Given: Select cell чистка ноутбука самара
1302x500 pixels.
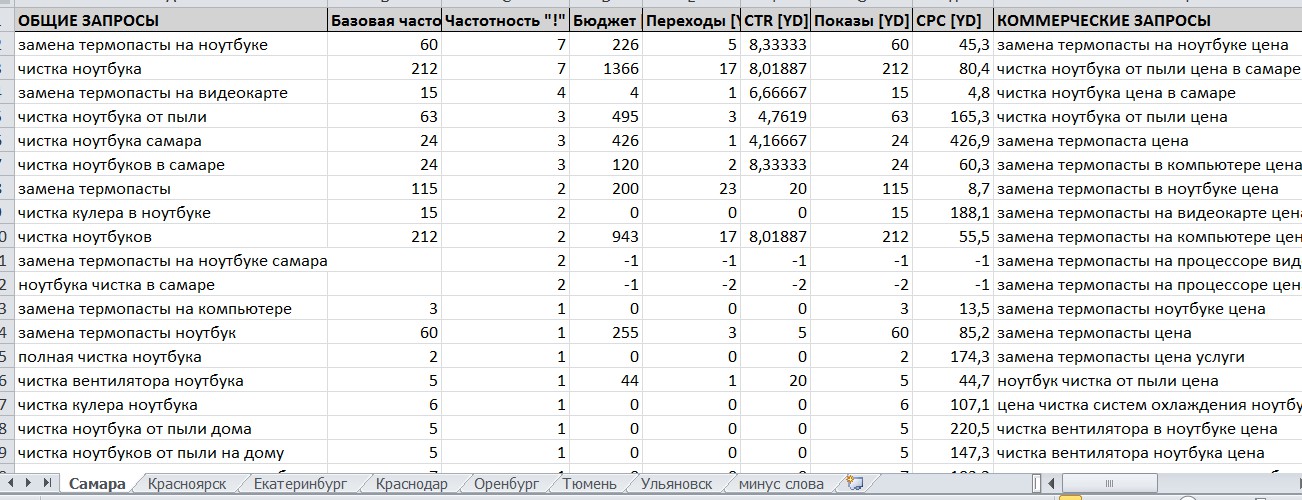Looking at the screenshot, I should pyautogui.click(x=172, y=141).
